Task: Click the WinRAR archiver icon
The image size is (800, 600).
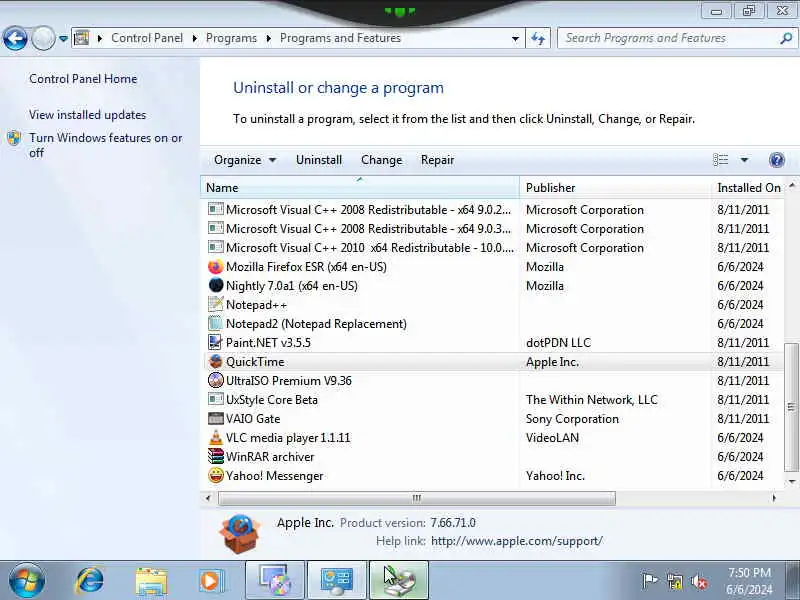Action: click(216, 457)
